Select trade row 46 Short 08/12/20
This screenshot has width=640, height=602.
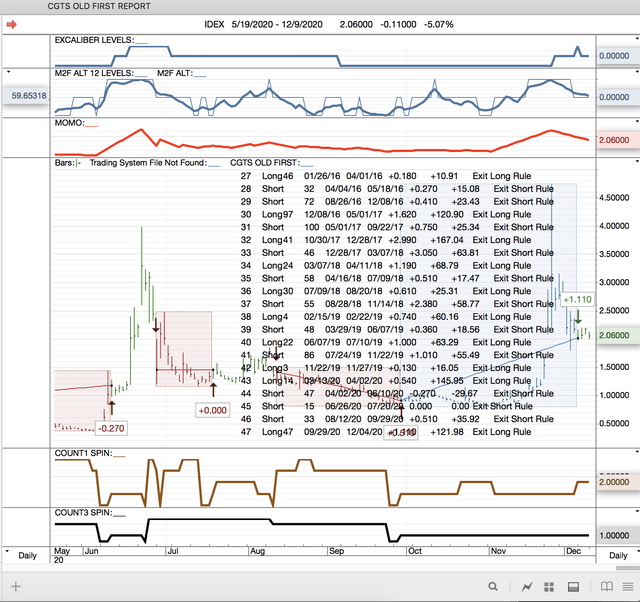[x=397, y=419]
